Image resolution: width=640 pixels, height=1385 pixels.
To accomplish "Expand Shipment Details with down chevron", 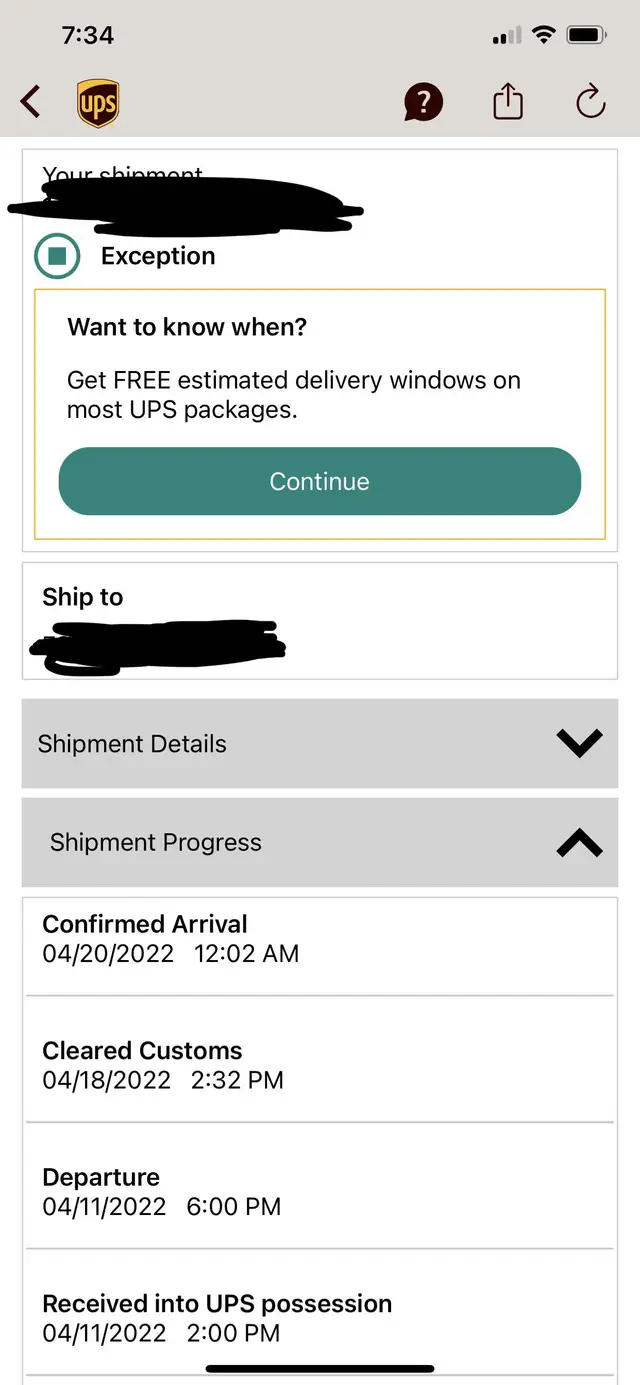I will [579, 743].
